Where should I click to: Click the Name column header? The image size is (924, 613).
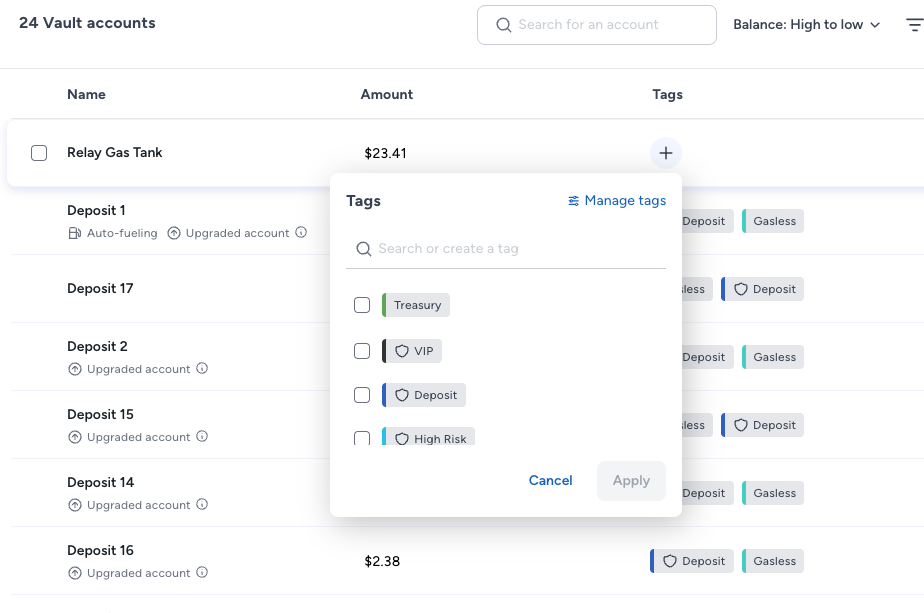pyautogui.click(x=87, y=95)
